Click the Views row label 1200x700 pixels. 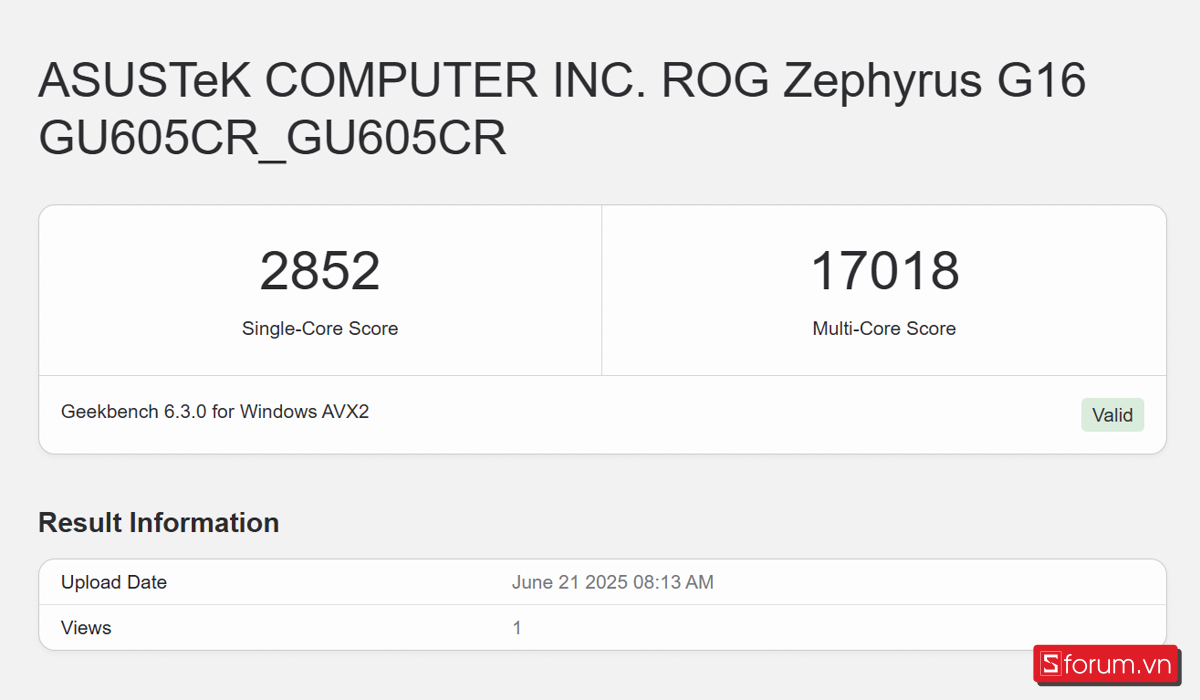click(x=86, y=628)
